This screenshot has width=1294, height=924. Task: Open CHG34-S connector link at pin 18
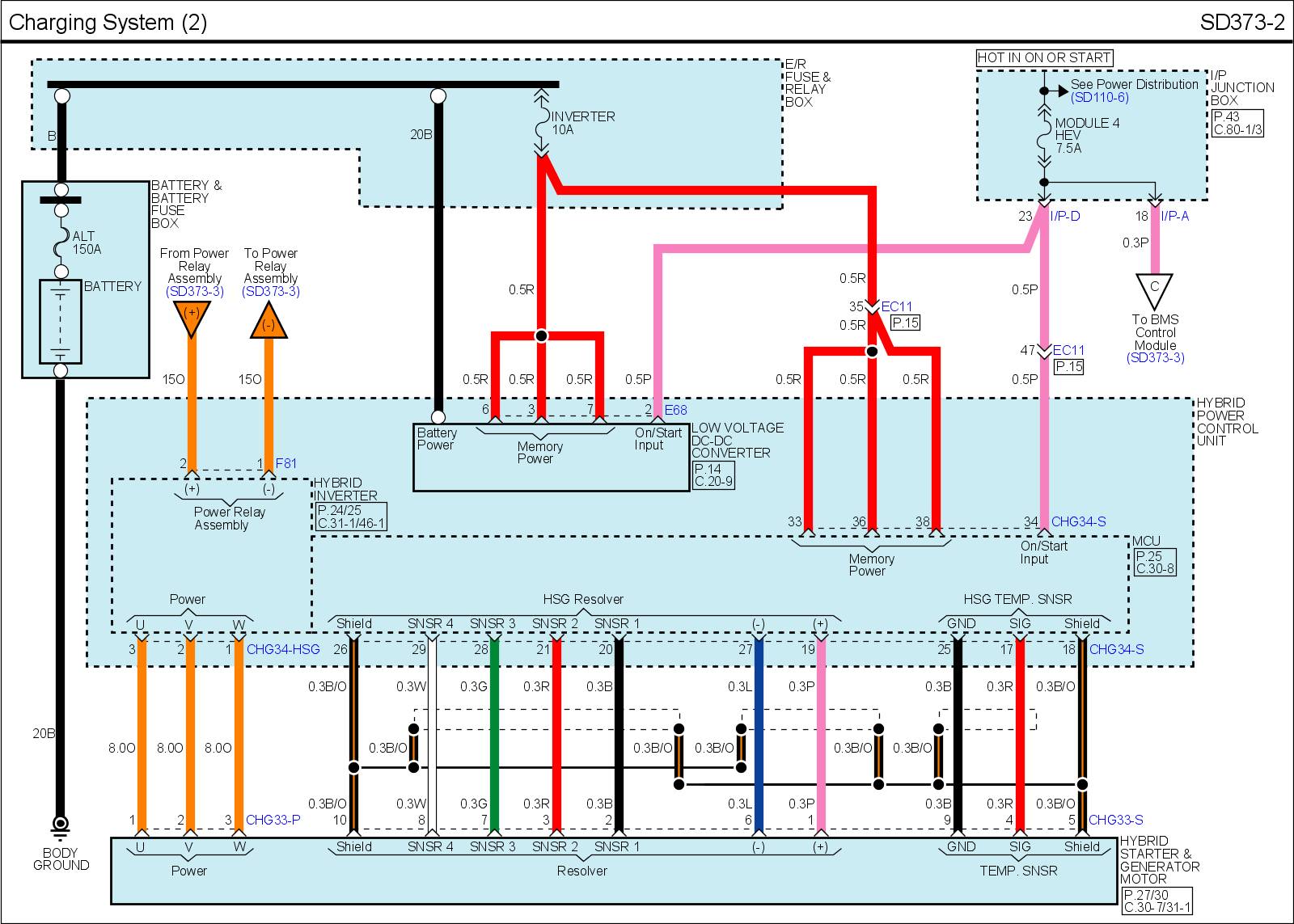coord(1116,649)
